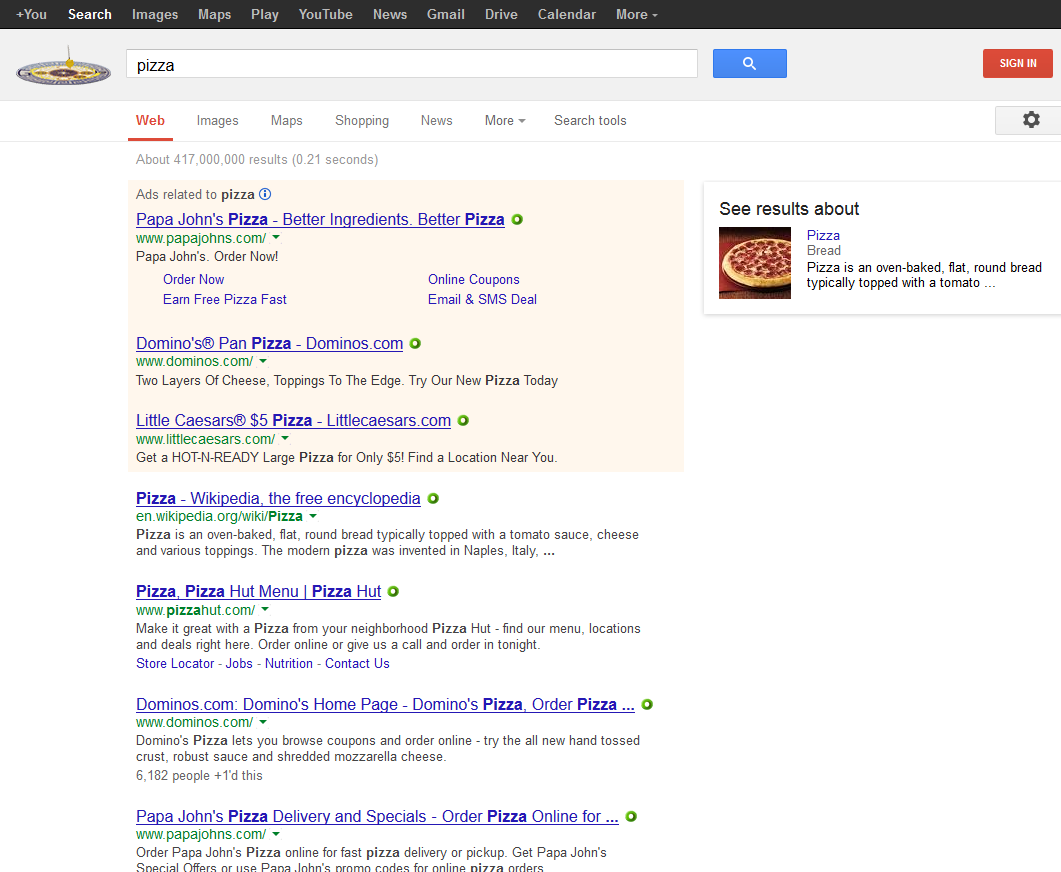Click the Pizza link in knowledge panel
Screen dimensions: 1061x872
823,235
